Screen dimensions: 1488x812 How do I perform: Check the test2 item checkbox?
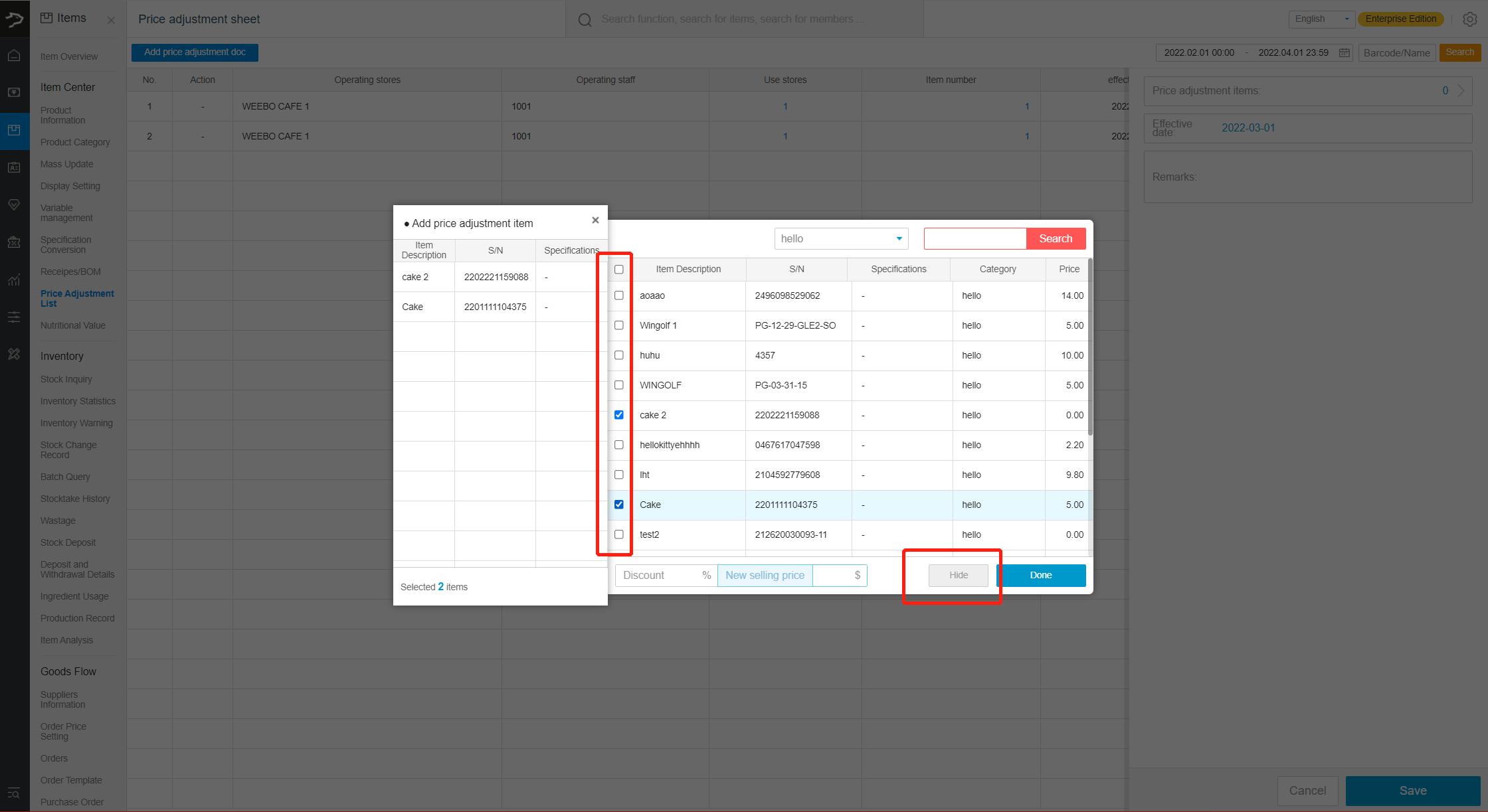coord(619,534)
